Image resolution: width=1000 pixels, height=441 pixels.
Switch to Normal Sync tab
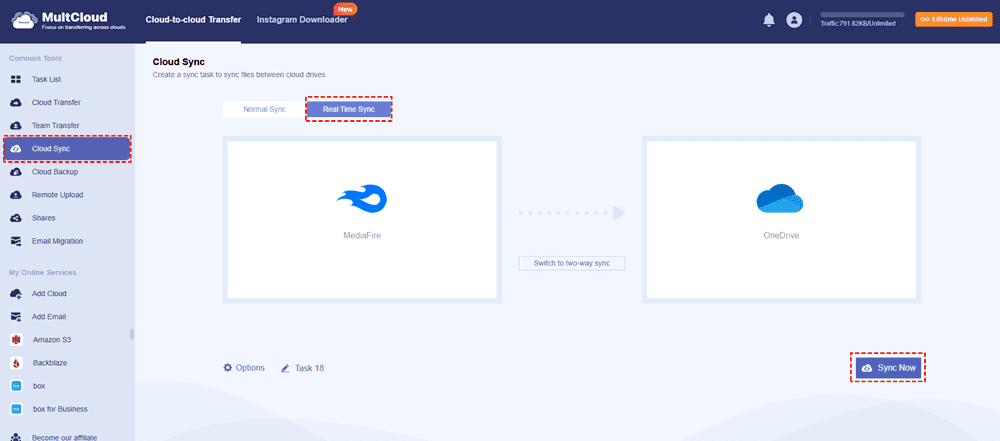coord(264,109)
